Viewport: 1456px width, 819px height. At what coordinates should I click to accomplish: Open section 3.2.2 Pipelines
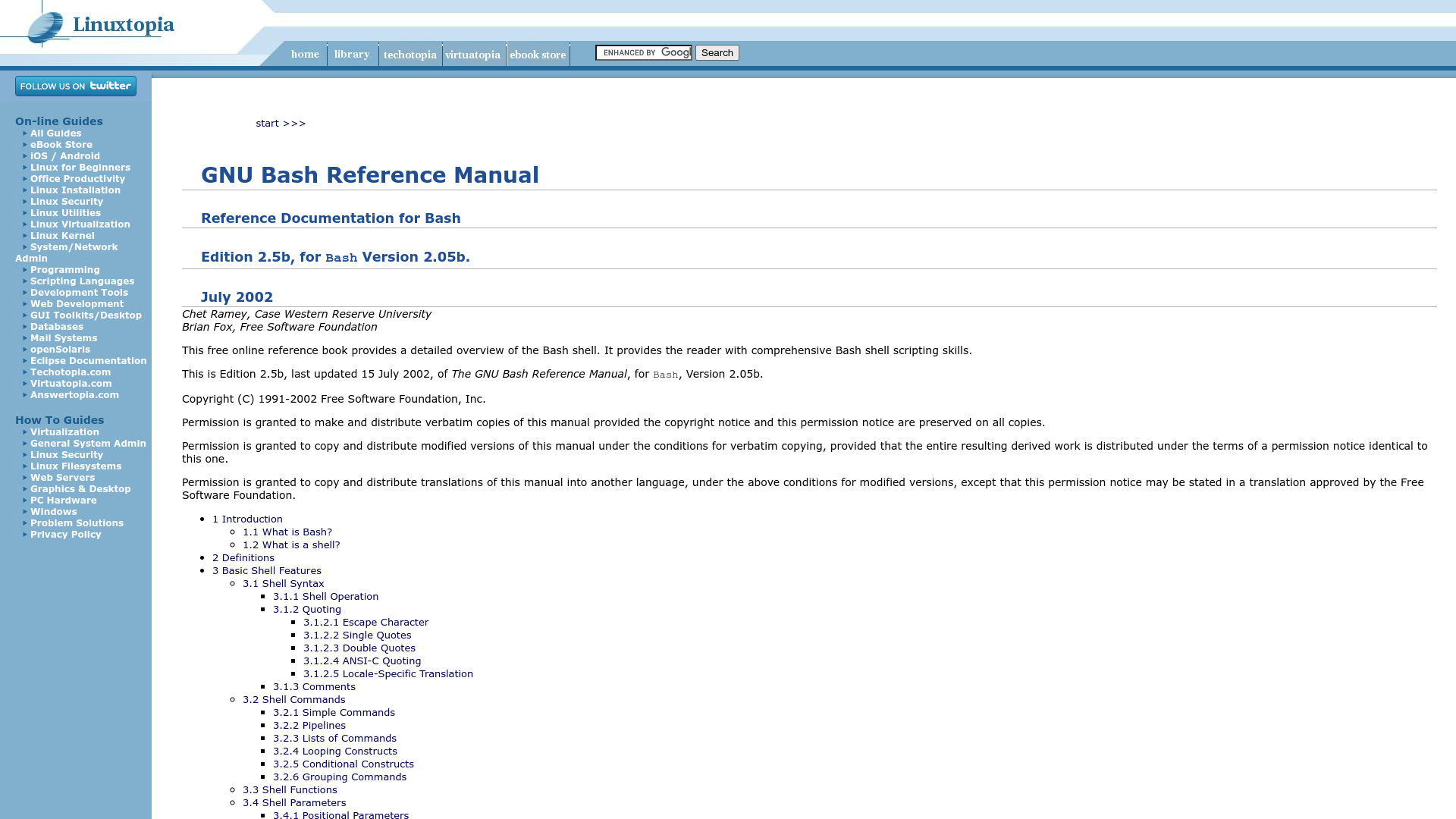pos(309,725)
